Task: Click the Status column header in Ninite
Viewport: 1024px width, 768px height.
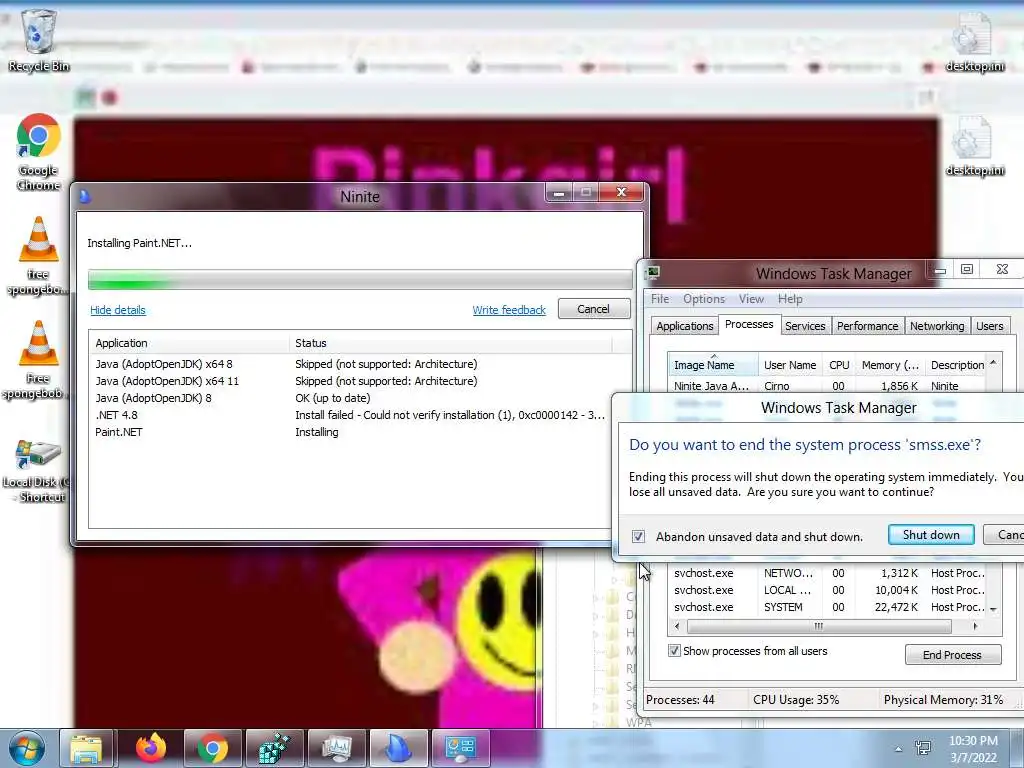Action: pyautogui.click(x=451, y=343)
